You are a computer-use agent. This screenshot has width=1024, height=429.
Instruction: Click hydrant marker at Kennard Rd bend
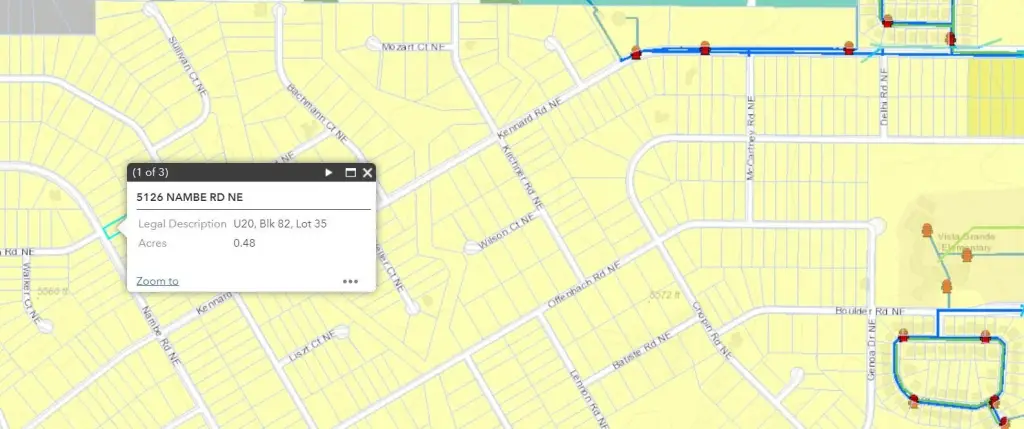tap(636, 53)
